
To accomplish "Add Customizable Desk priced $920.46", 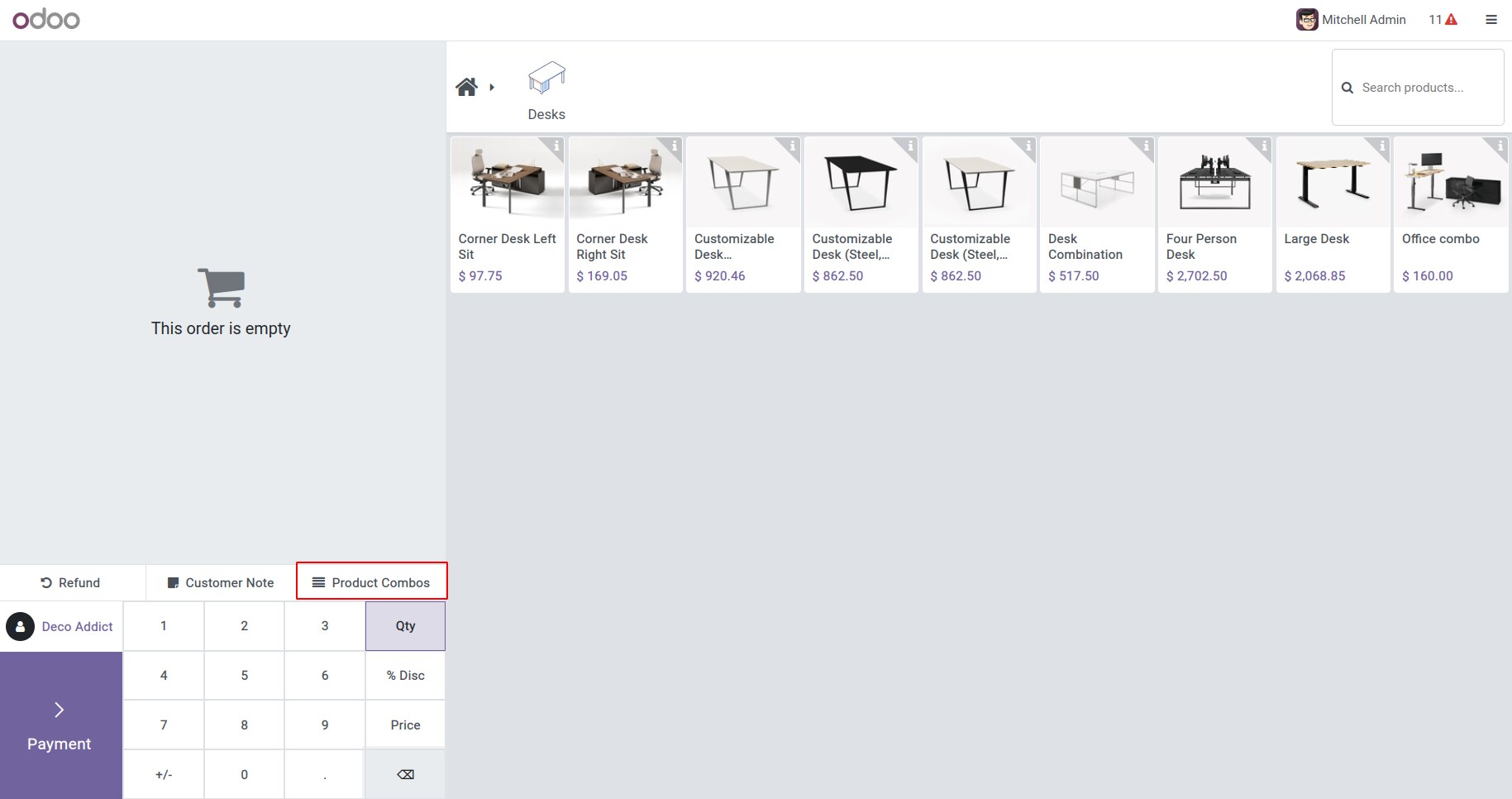I will pos(743,215).
